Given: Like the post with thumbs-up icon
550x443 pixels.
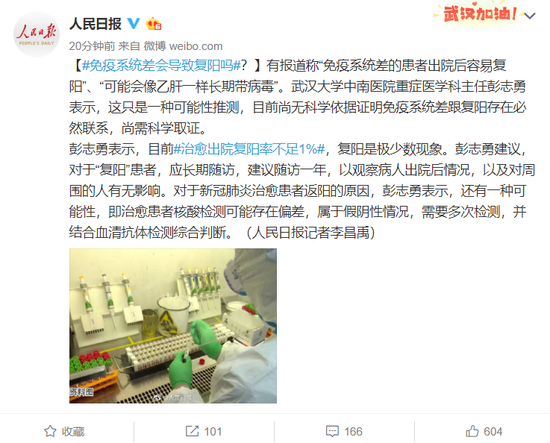Looking at the screenshot, I should [472, 431].
